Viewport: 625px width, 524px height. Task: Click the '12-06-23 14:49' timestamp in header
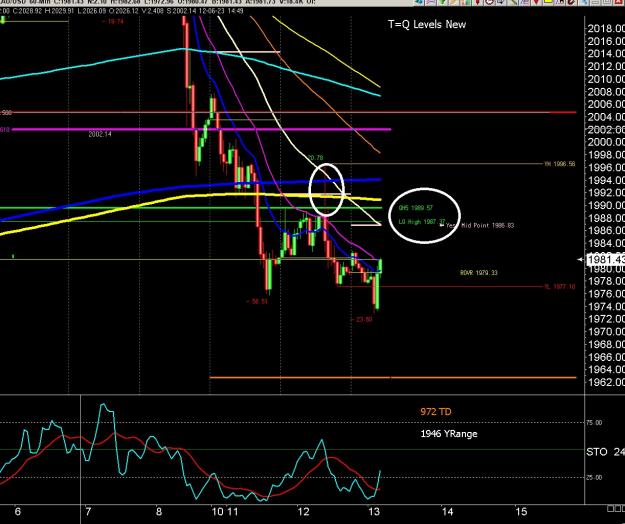[x=220, y=11]
